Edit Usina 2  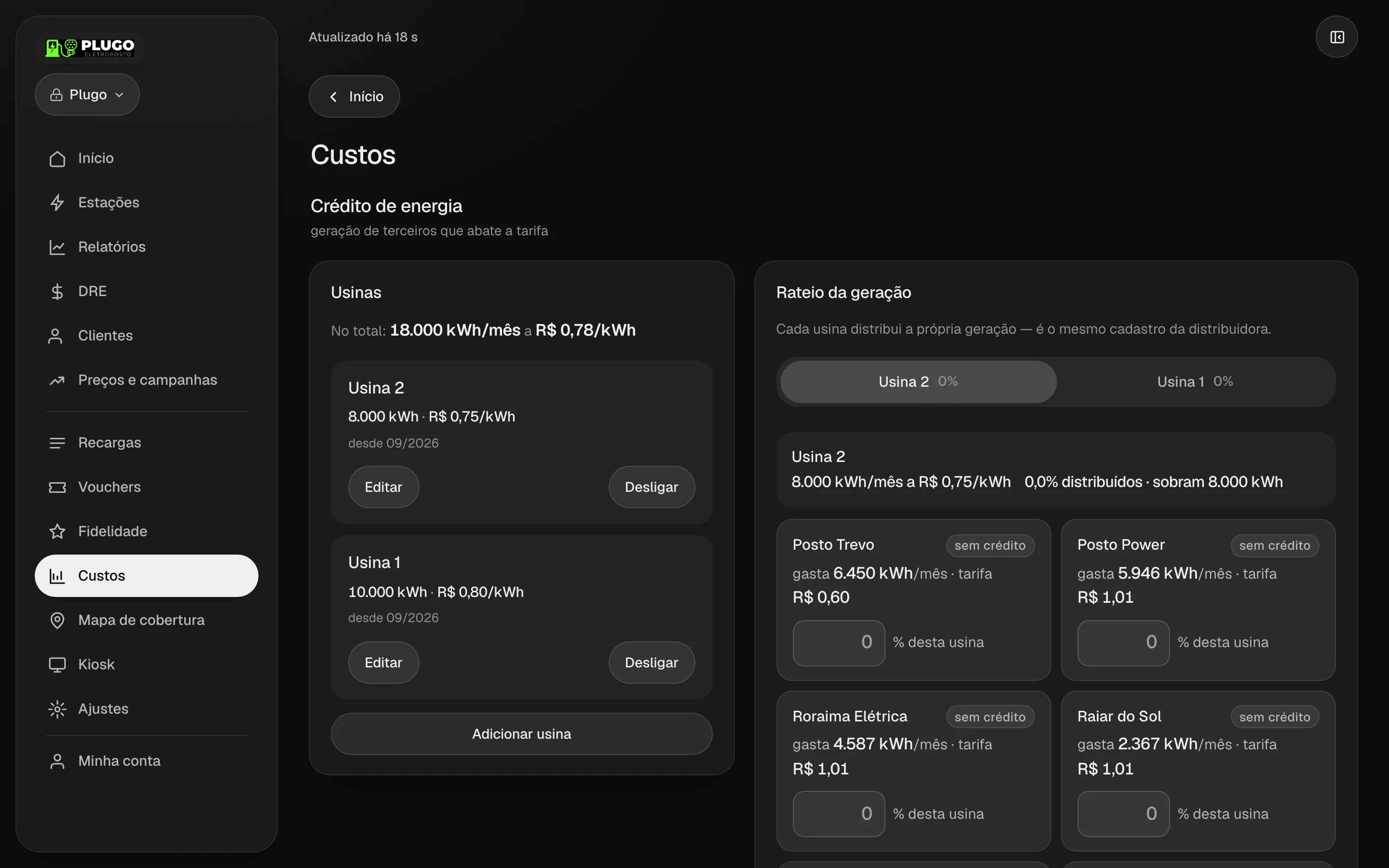pos(383,488)
